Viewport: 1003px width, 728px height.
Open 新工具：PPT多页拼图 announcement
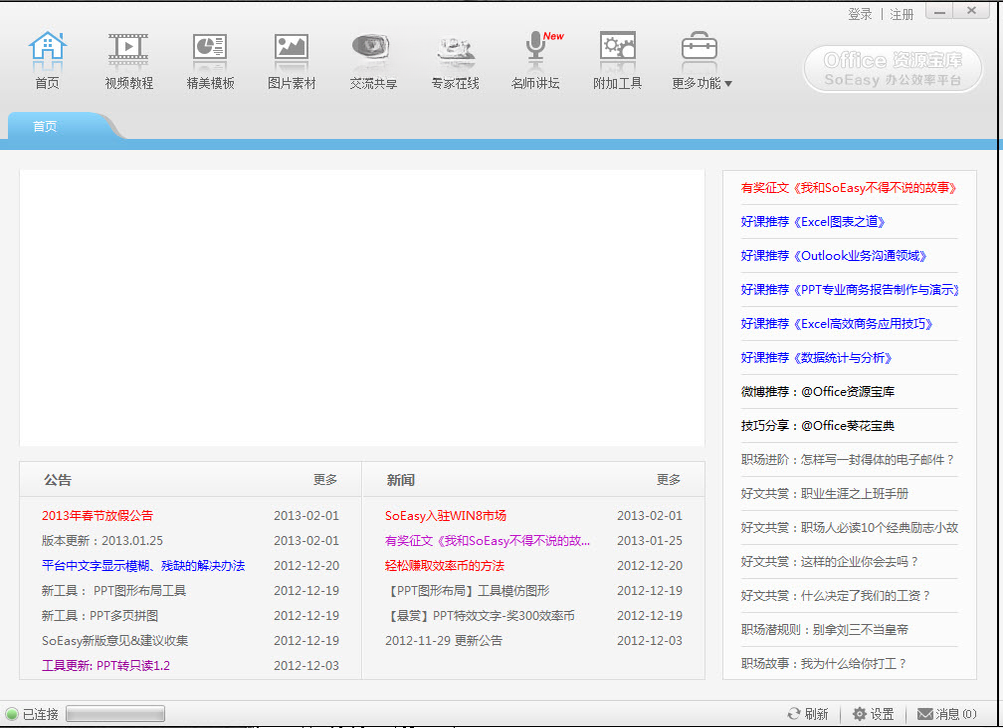point(100,615)
